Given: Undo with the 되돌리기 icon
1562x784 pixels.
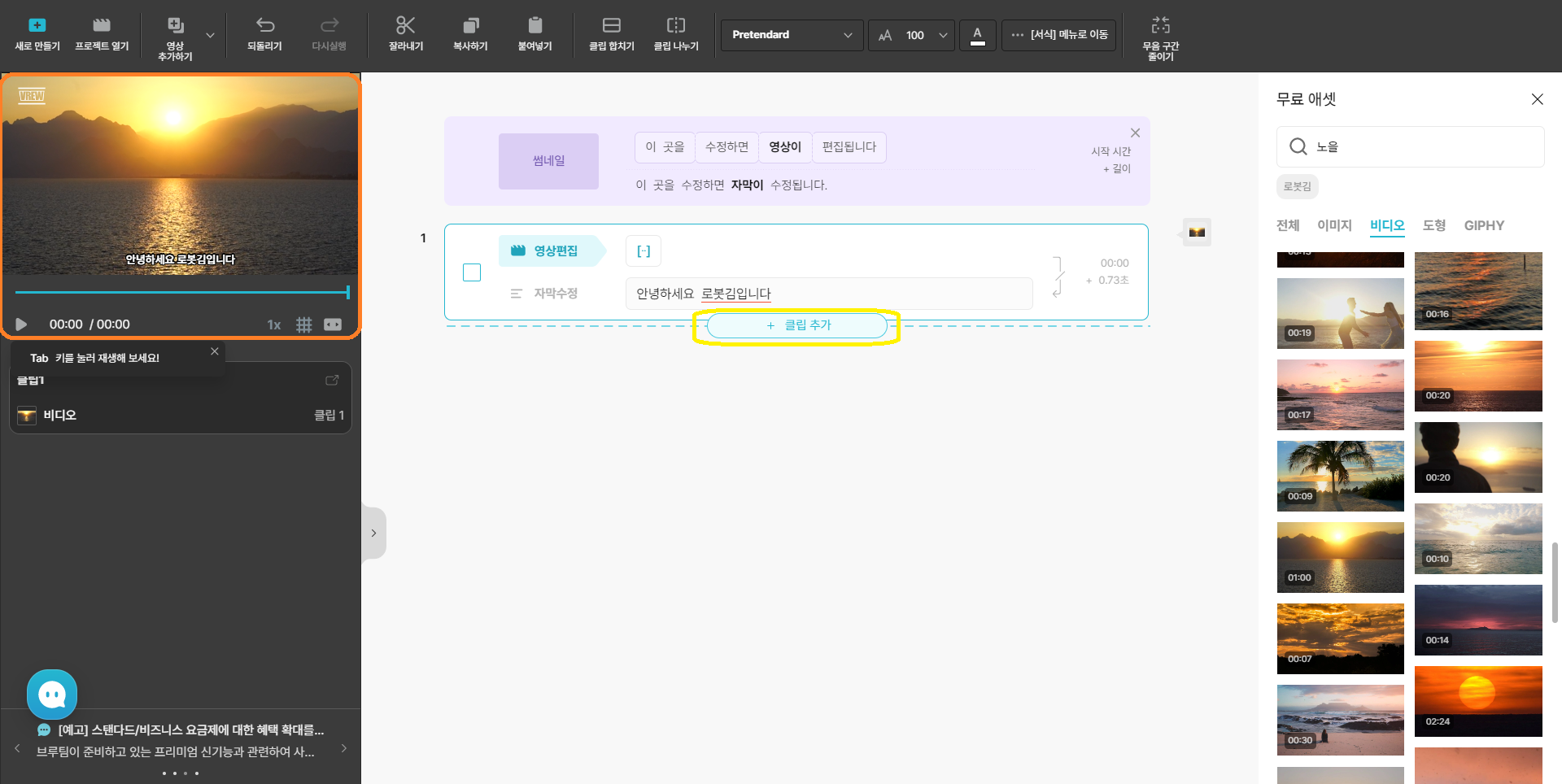Looking at the screenshot, I should click(265, 25).
